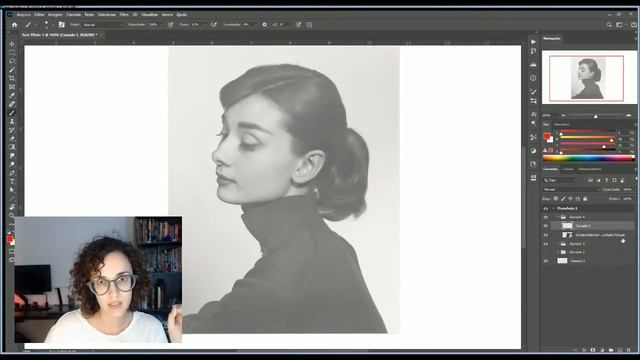The height and width of the screenshot is (360, 640).
Task: Open the Search icon at top right
Action: coord(609,25)
